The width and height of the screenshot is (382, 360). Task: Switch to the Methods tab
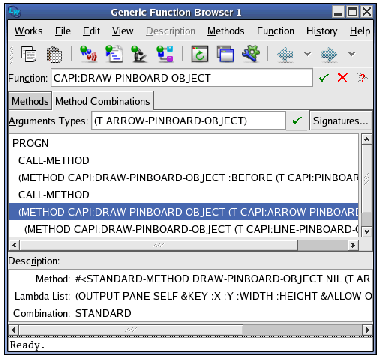coord(30,101)
